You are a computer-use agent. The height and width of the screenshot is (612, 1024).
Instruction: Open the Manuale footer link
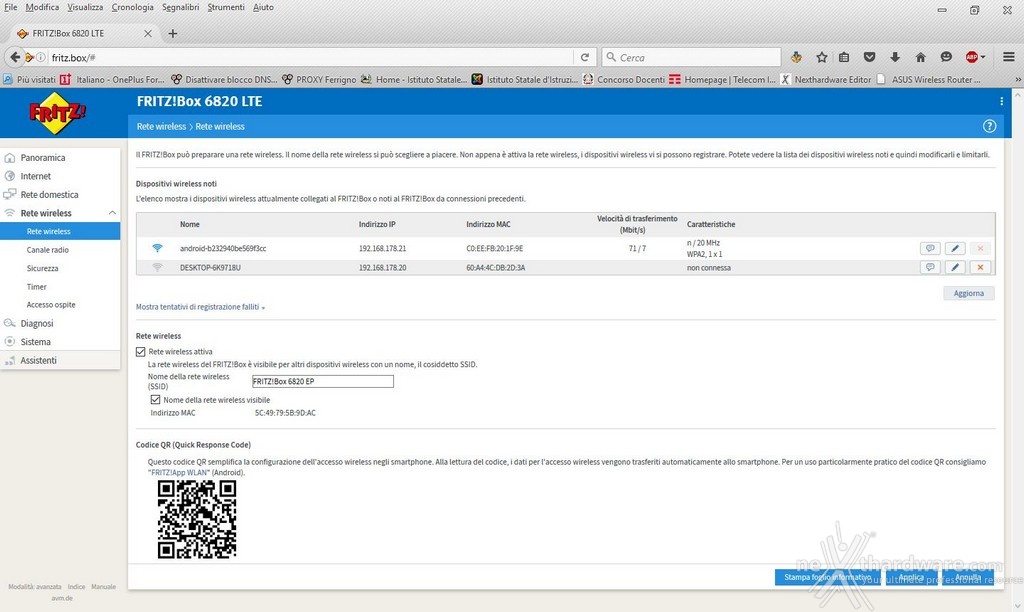[103, 587]
